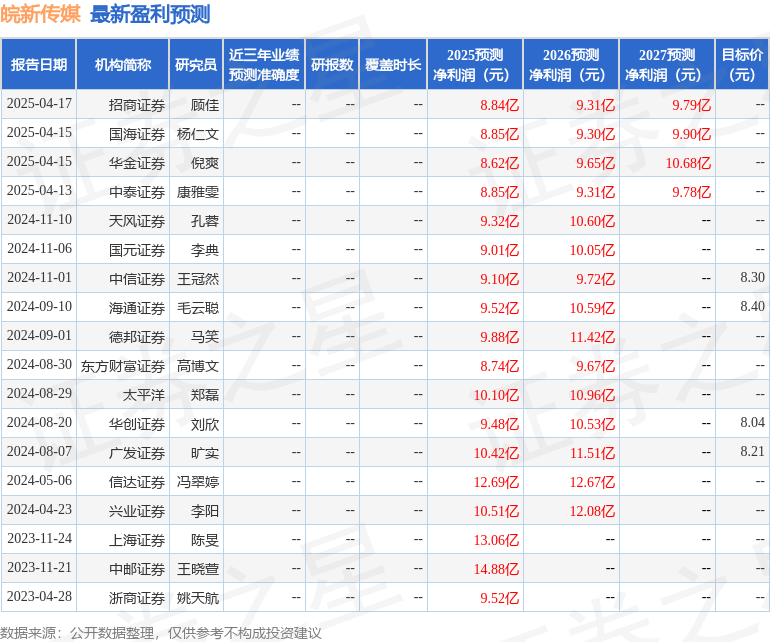Click the 8.84亿 forecast value
Screen dimensions: 770x642
499,105
